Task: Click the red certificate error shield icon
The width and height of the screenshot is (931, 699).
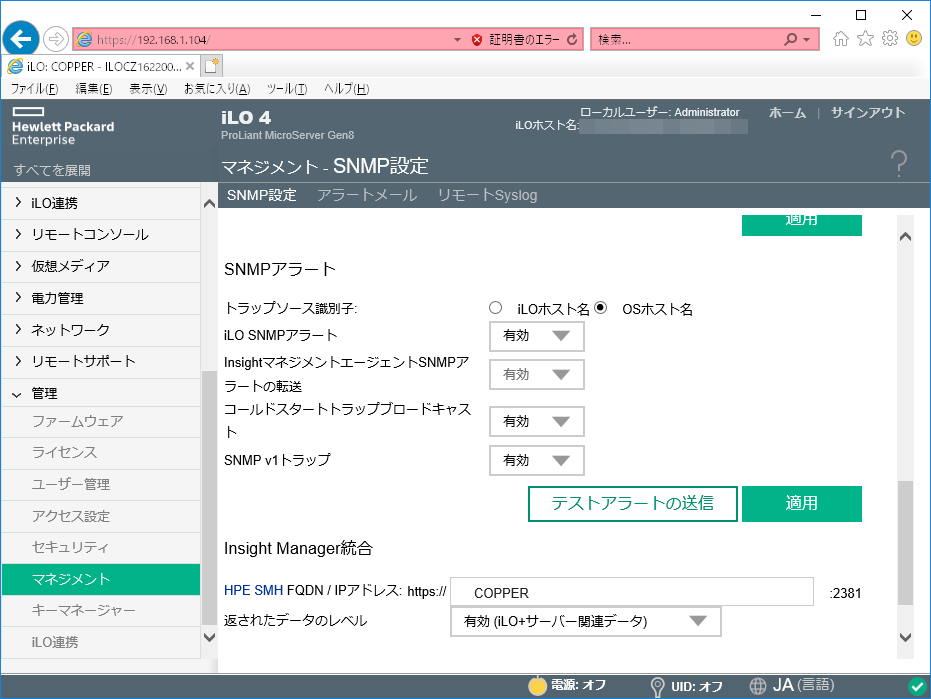Action: (x=476, y=40)
